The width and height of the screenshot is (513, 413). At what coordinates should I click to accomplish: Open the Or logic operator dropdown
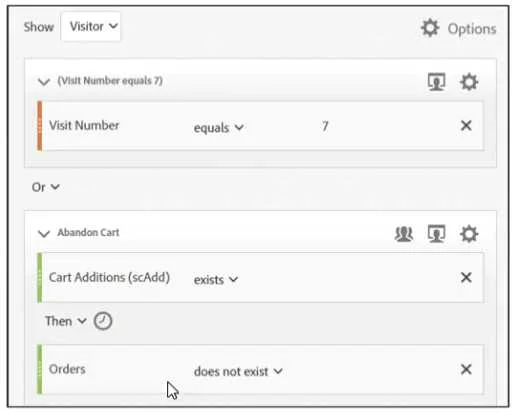(46, 187)
